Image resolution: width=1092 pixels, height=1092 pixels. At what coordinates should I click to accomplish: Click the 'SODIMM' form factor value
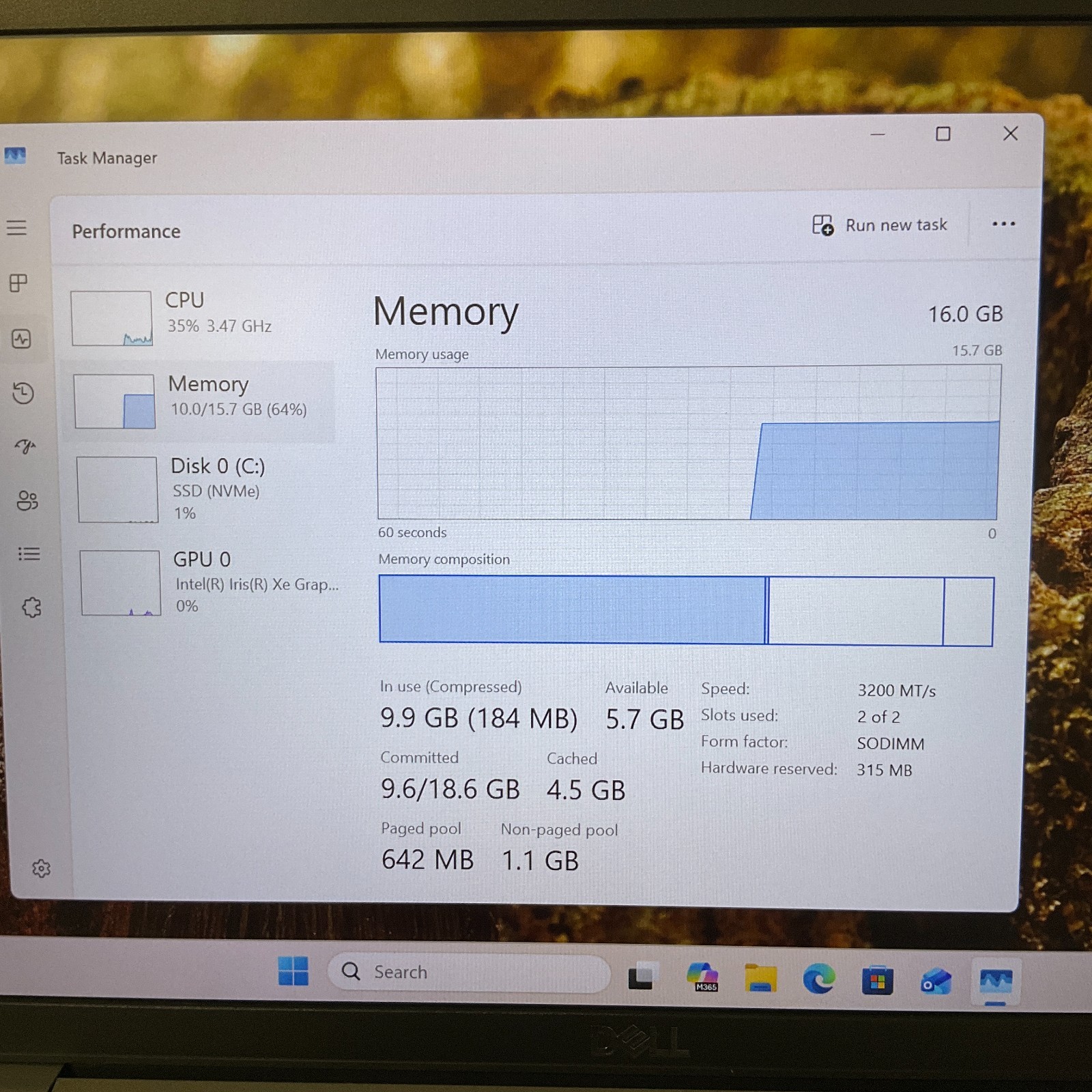891,744
